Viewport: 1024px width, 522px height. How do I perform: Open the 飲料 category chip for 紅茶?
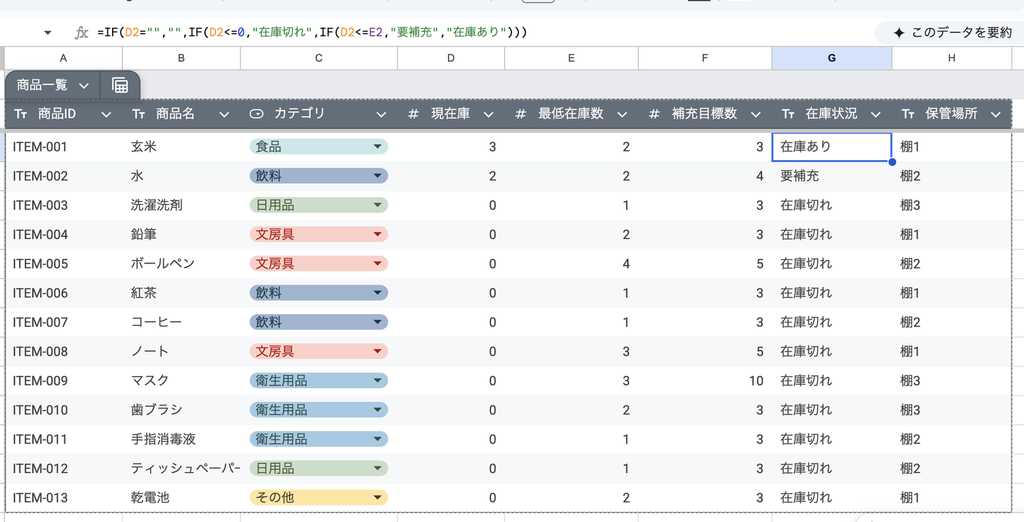pos(319,293)
